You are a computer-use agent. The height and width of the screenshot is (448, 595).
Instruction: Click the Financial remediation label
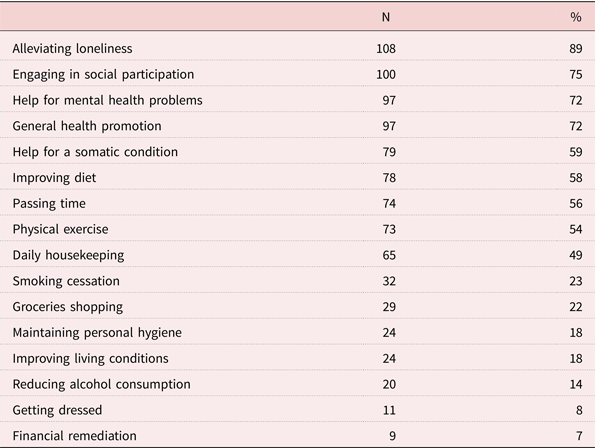74,435
